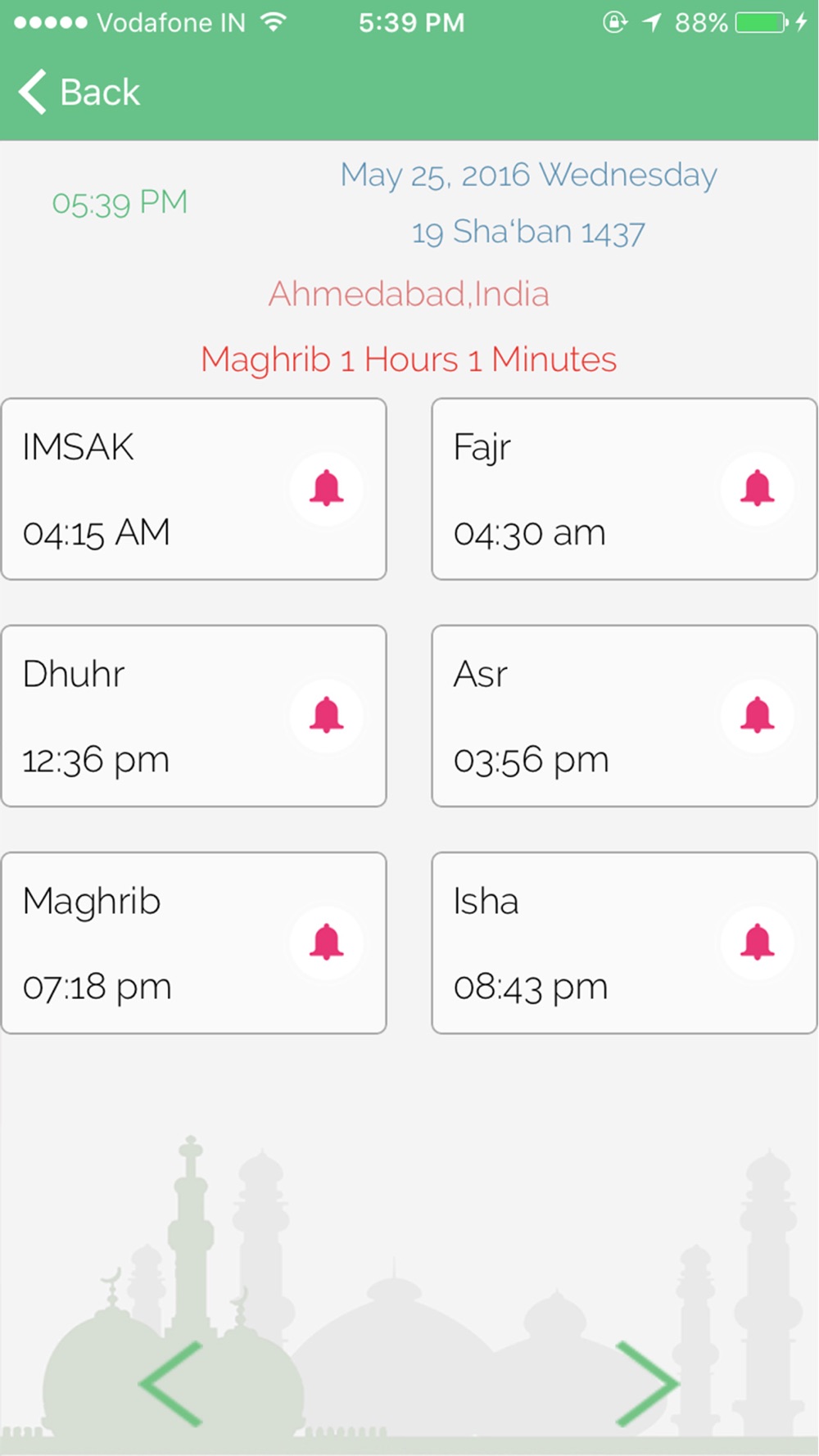Toggle the IMSAK alarm bell
This screenshot has width=819, height=1456.
[x=326, y=489]
